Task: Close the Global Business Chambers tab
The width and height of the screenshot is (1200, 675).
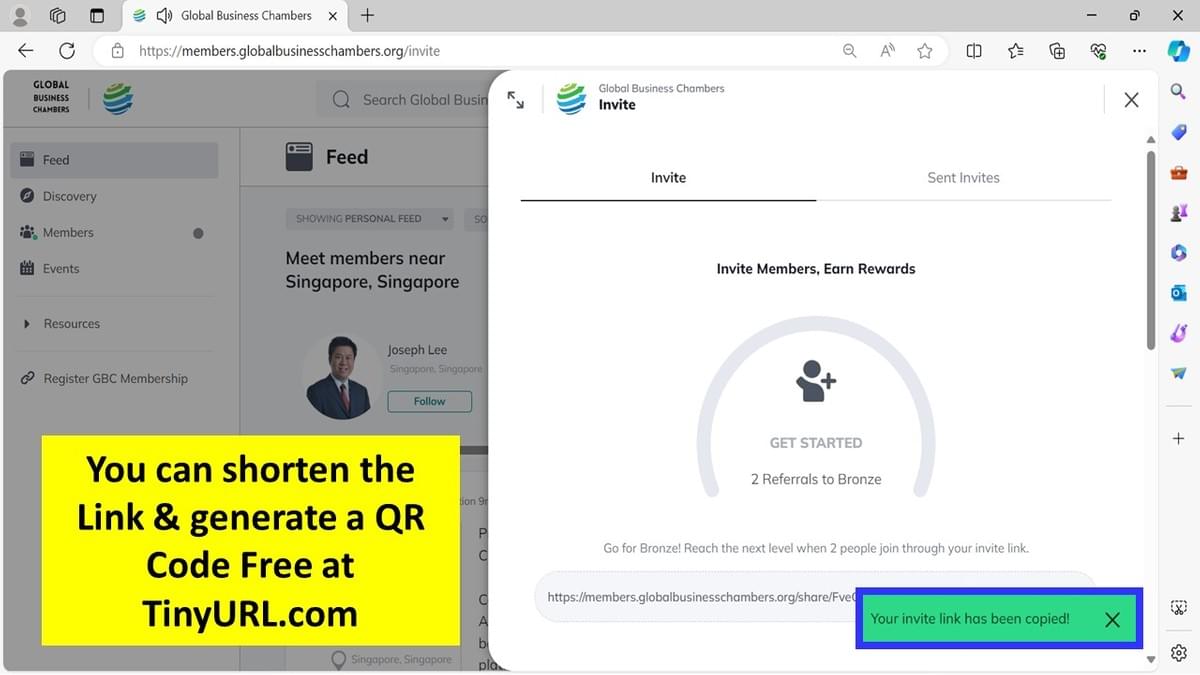Action: [333, 16]
